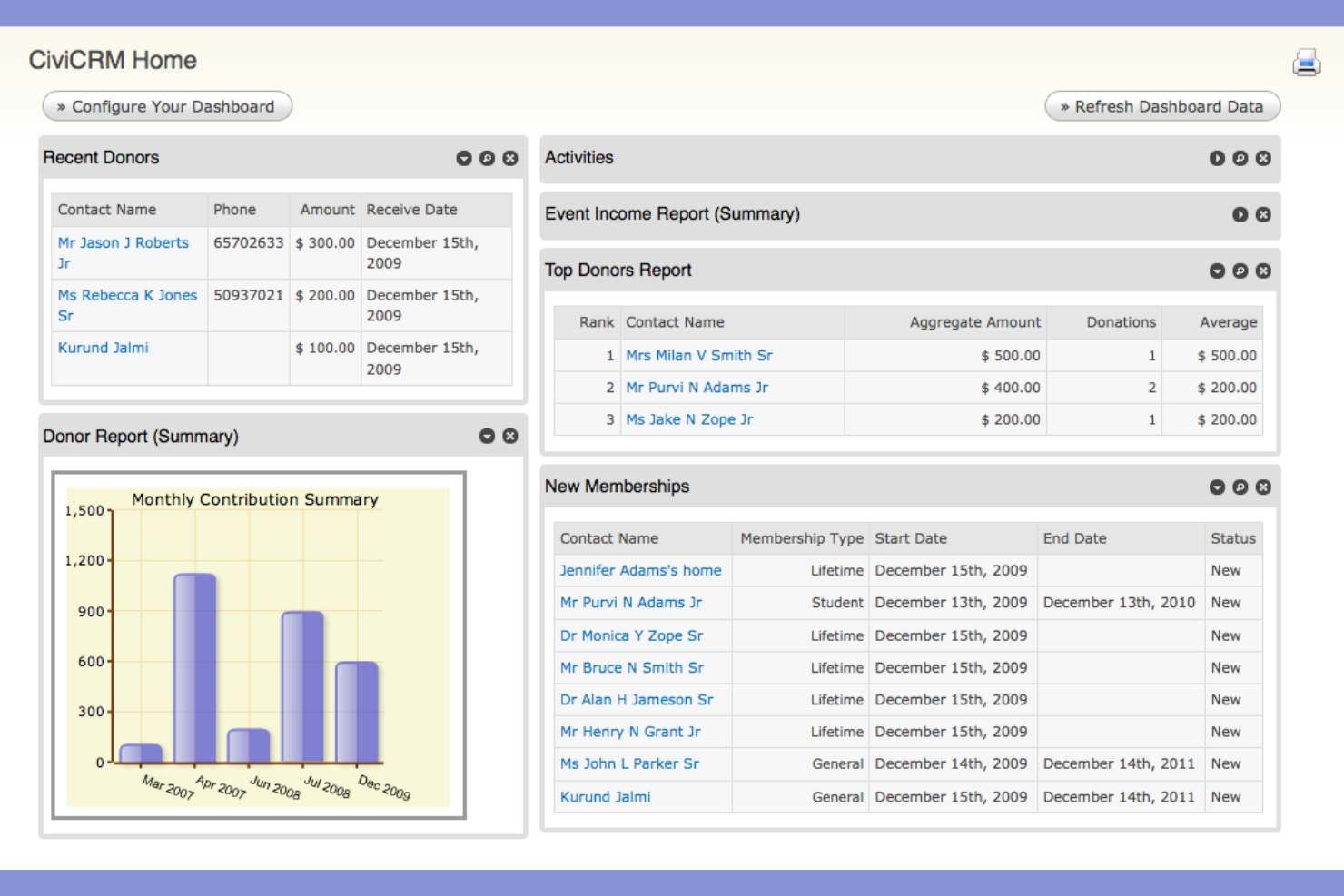Click the printer icon near the page title
Viewport: 1344px width, 896px height.
[1307, 62]
